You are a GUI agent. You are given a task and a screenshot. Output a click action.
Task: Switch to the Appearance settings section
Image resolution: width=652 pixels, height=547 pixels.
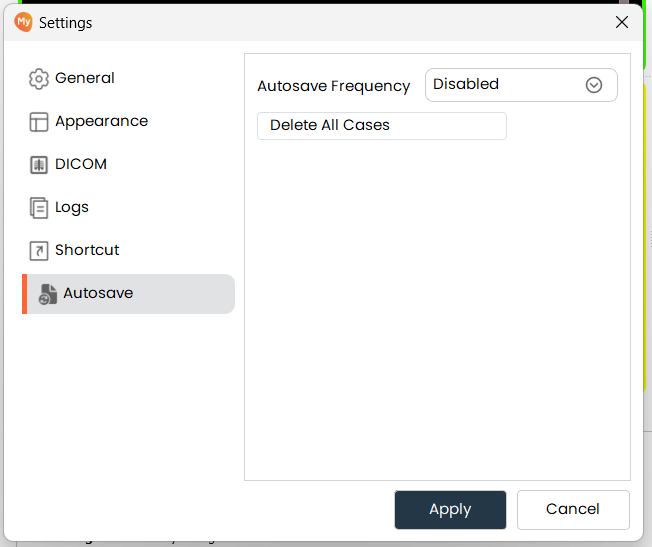pyautogui.click(x=101, y=121)
